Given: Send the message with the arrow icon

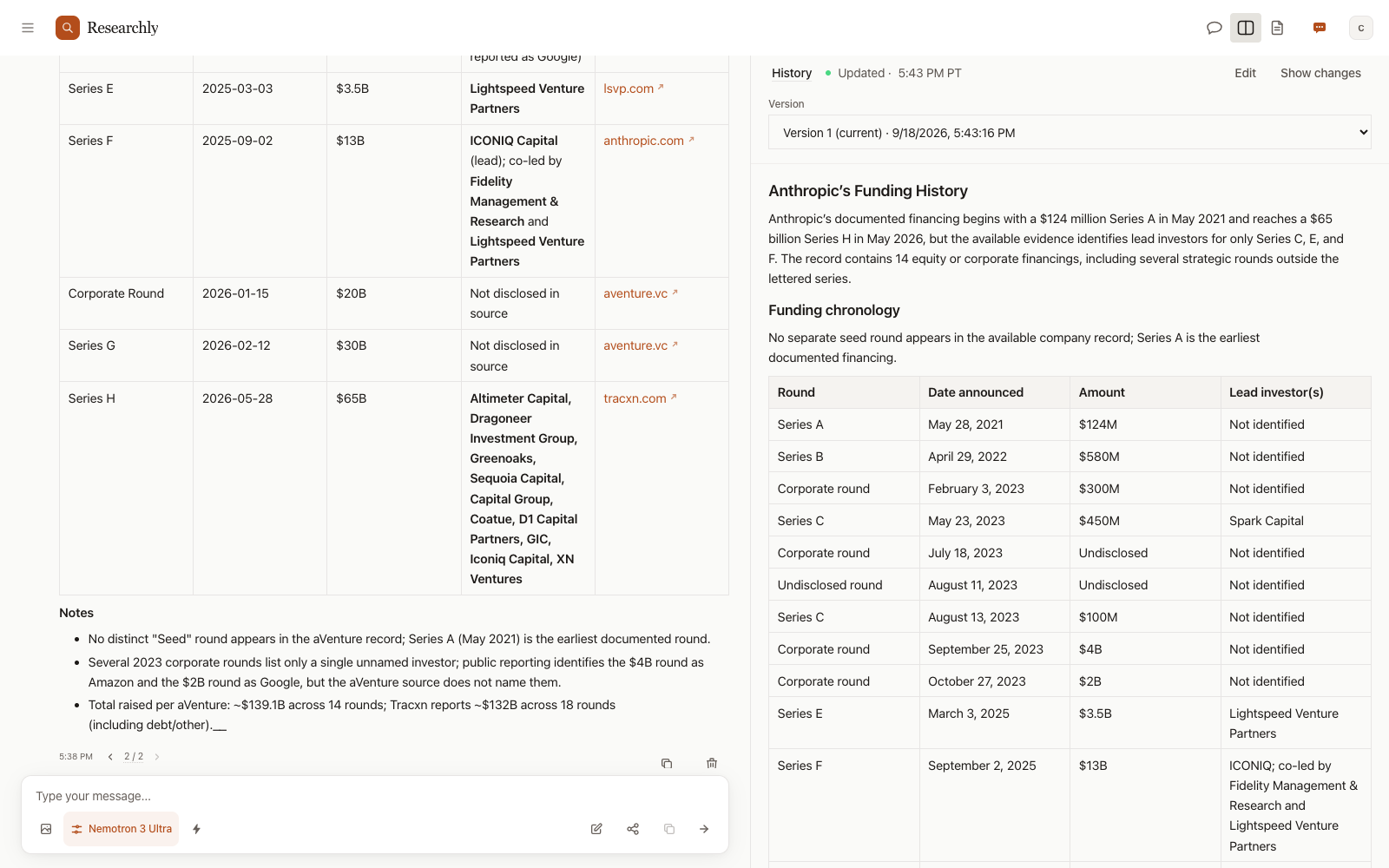Looking at the screenshot, I should 704,829.
